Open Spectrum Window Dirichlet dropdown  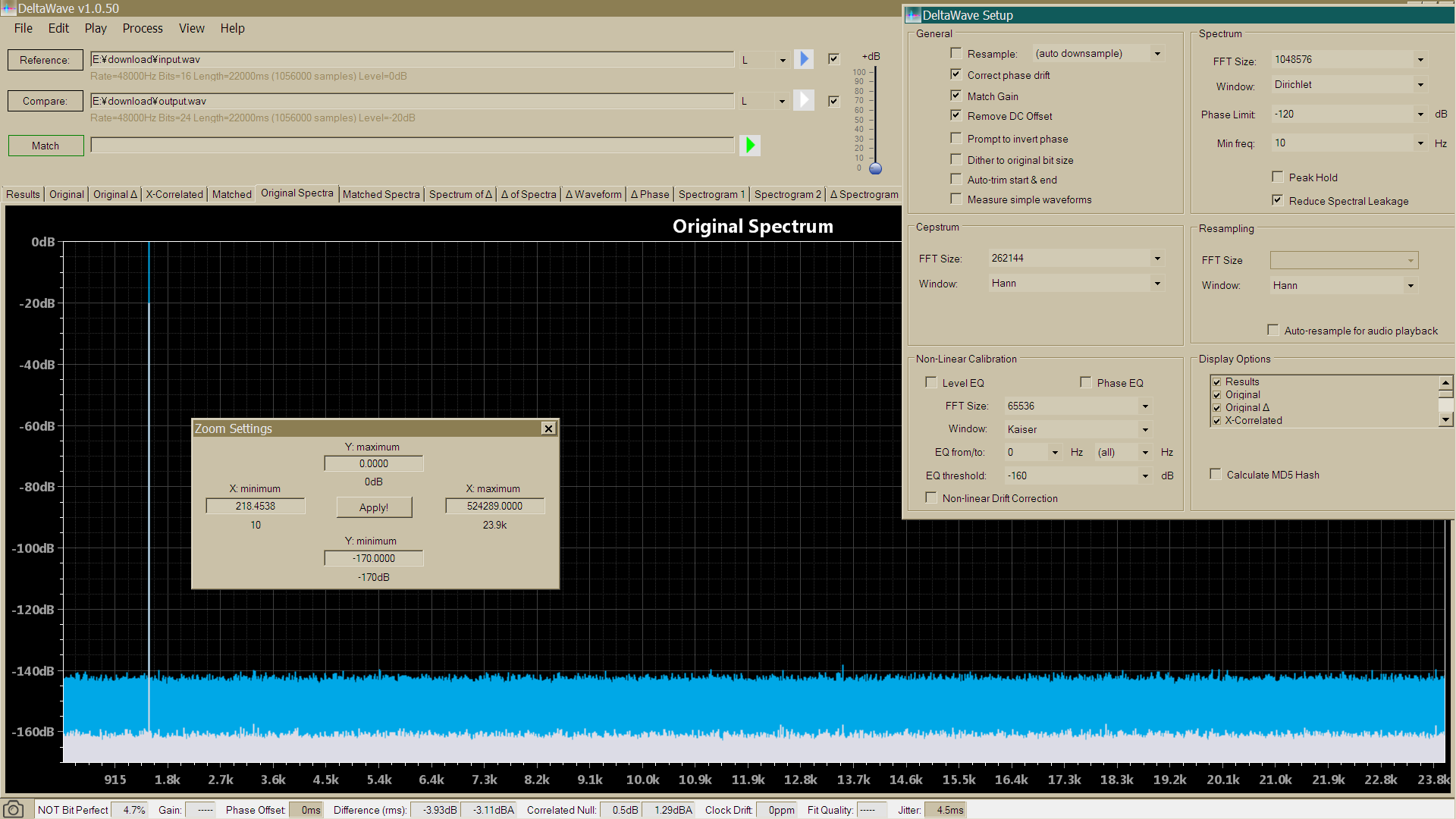[x=1420, y=84]
